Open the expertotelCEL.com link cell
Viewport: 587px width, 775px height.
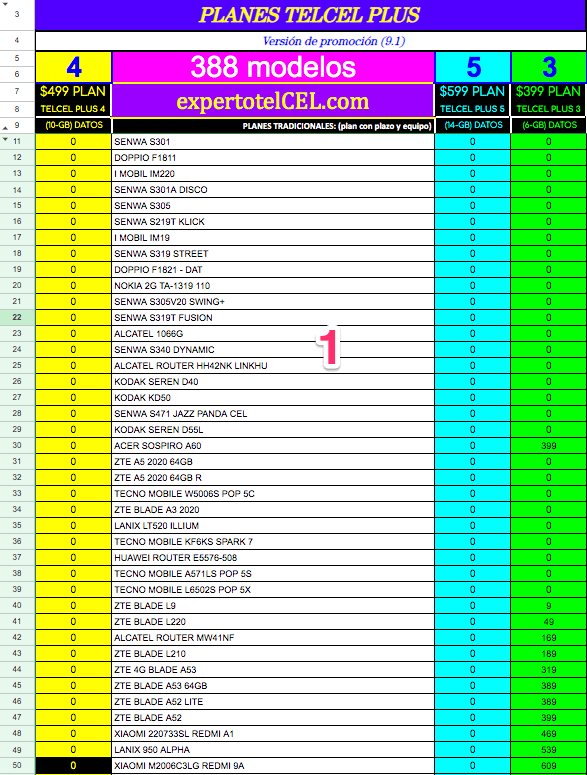pos(273,101)
